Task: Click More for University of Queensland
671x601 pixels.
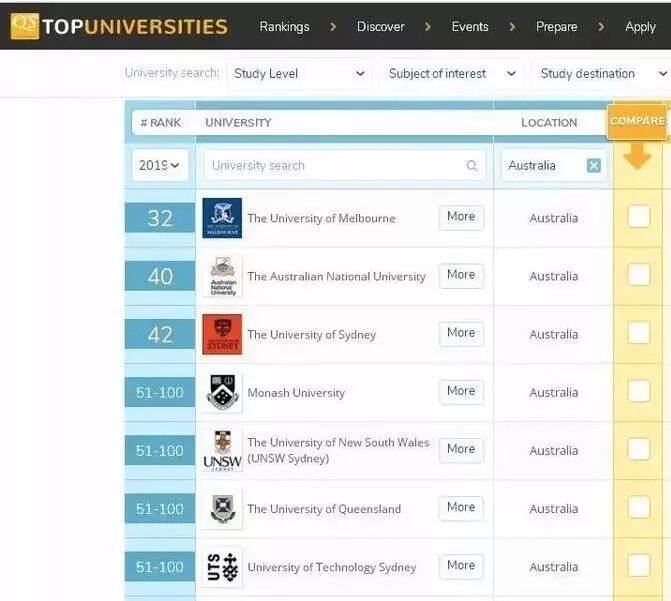Action: (x=461, y=508)
